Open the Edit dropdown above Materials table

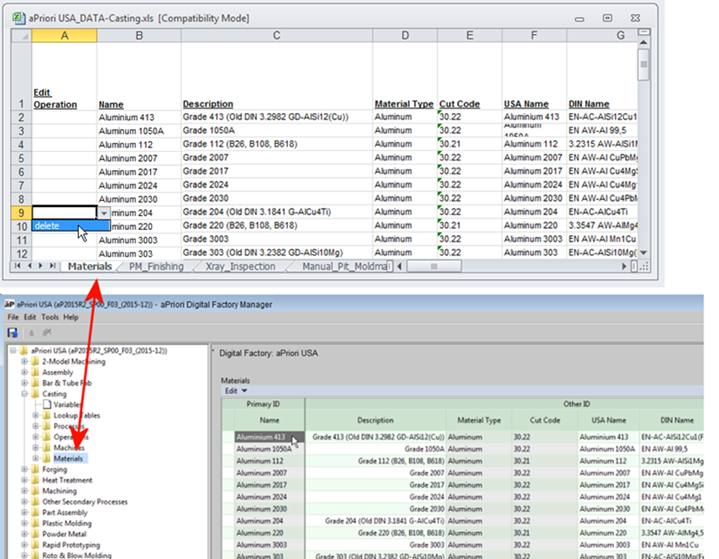click(236, 391)
